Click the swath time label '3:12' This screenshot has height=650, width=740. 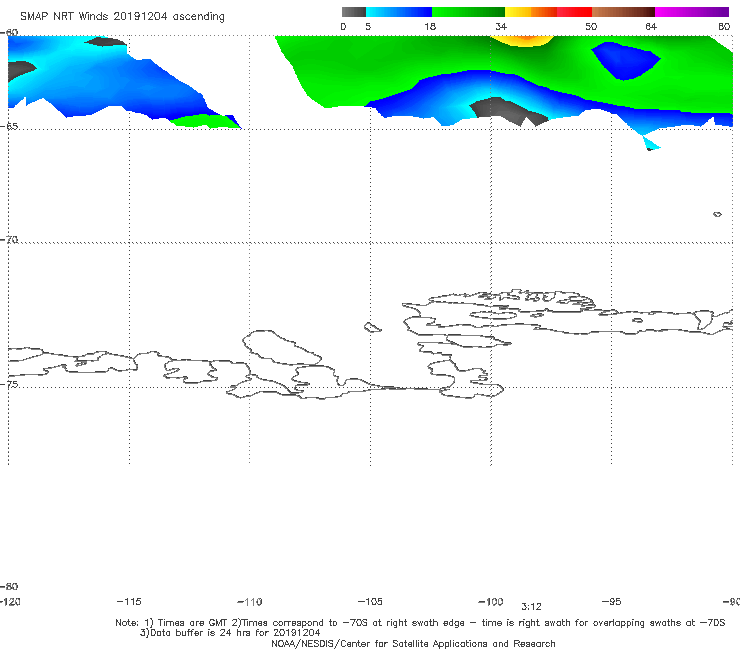click(x=531, y=607)
